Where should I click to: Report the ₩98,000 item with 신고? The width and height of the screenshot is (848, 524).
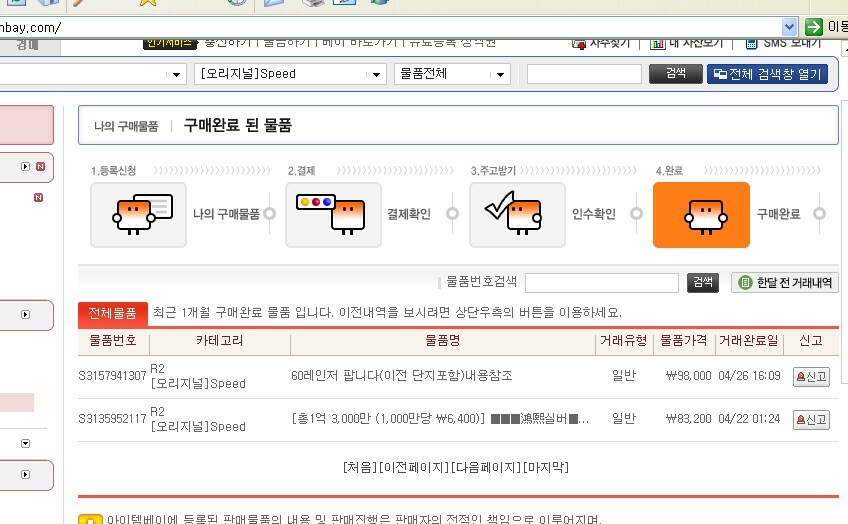pos(811,377)
